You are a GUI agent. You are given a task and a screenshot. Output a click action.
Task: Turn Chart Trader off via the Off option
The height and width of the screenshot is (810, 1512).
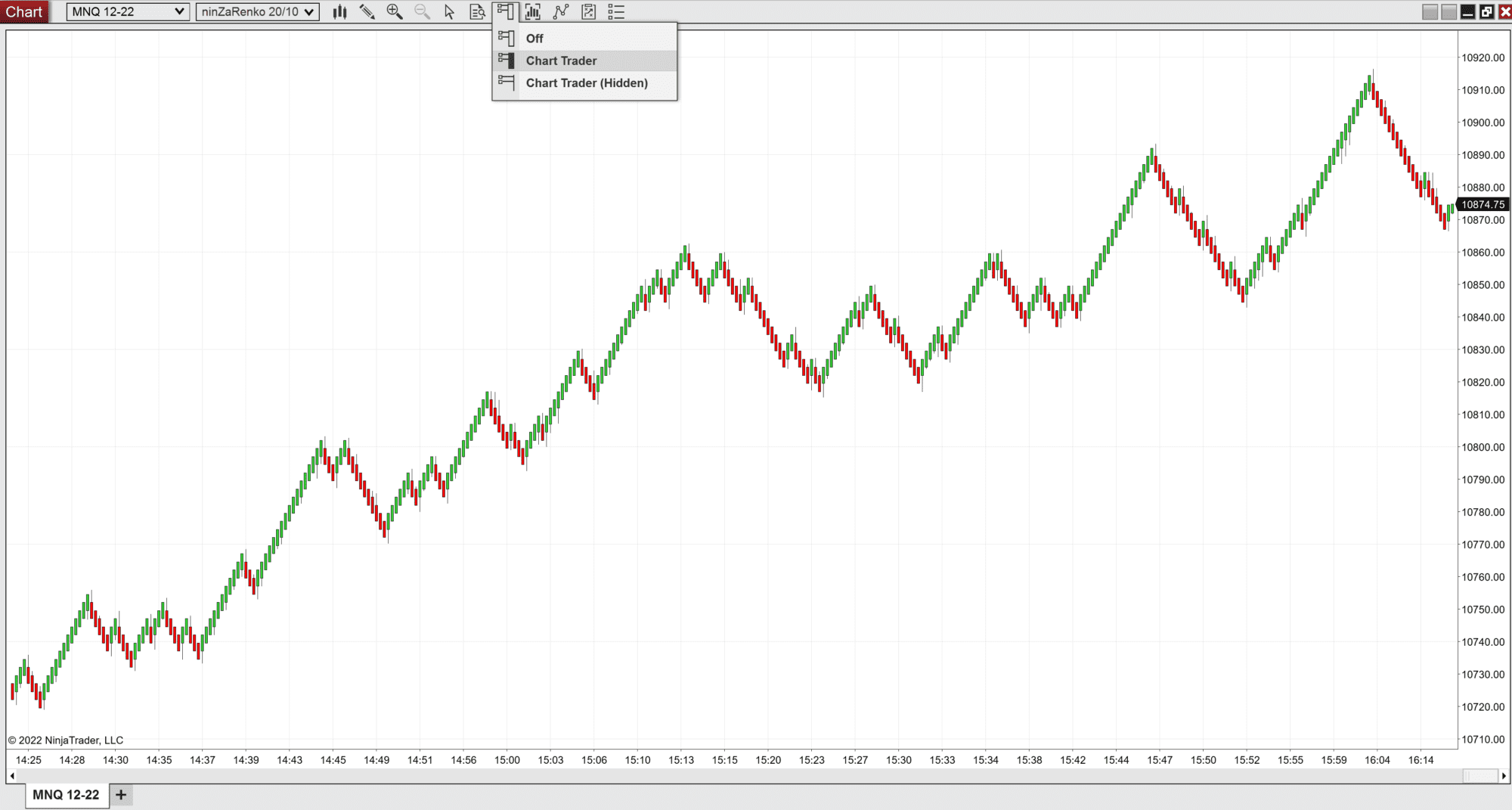pos(534,38)
